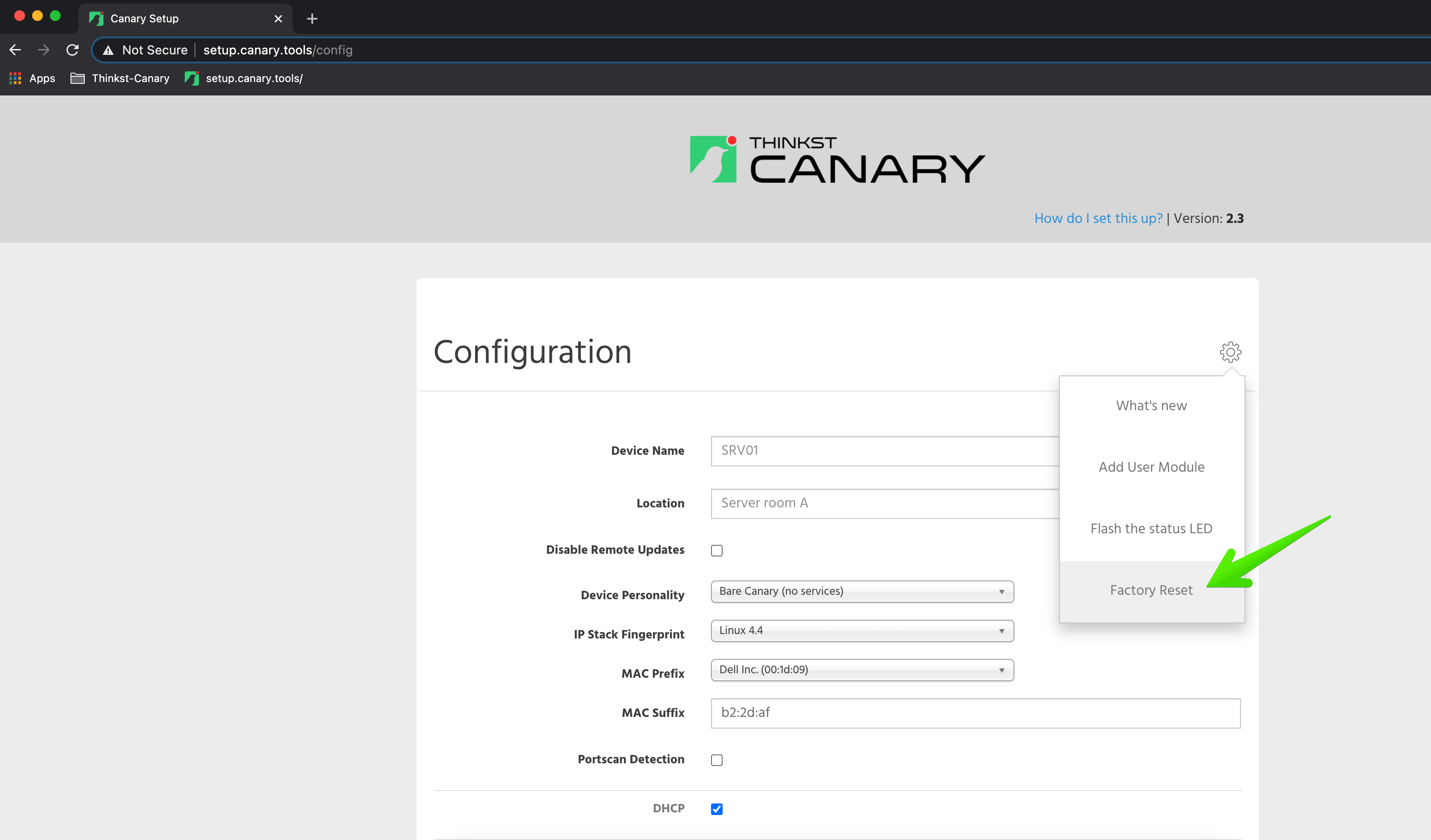Screen dimensions: 1431x840
Task: Close the Canary Setup tab
Action: [x=278, y=19]
